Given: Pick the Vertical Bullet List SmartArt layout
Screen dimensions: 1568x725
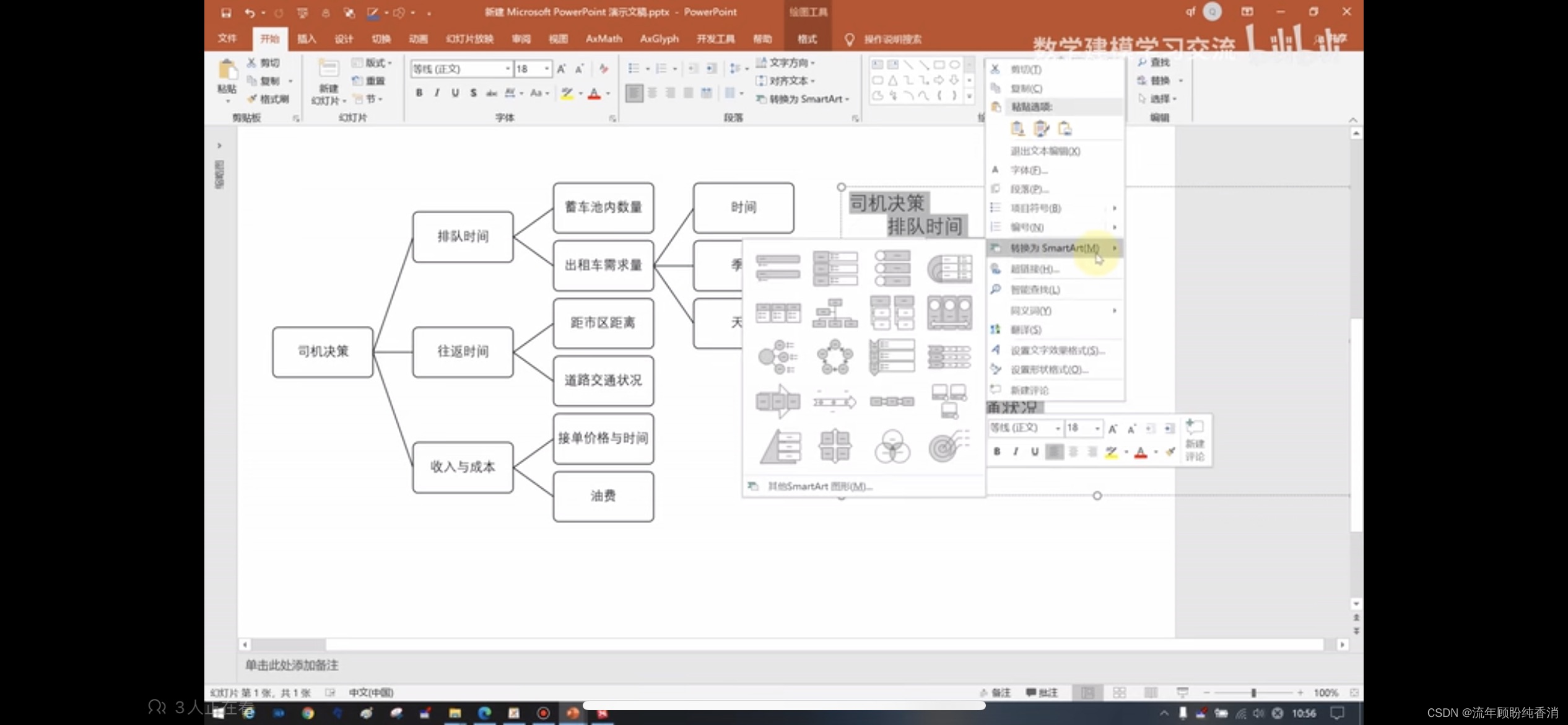Looking at the screenshot, I should pos(778,268).
